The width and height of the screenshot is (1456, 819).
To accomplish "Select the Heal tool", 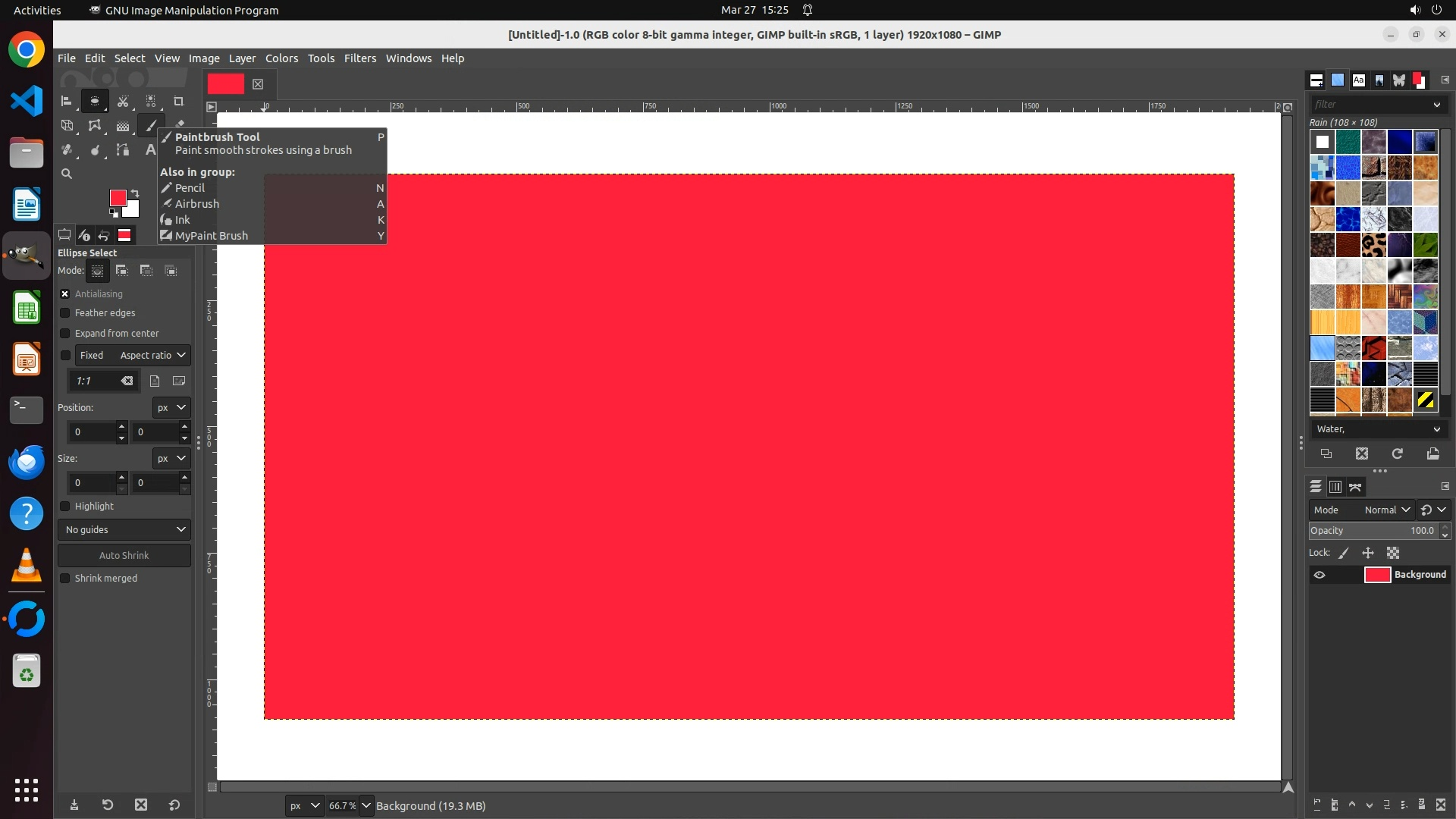I will (67, 150).
